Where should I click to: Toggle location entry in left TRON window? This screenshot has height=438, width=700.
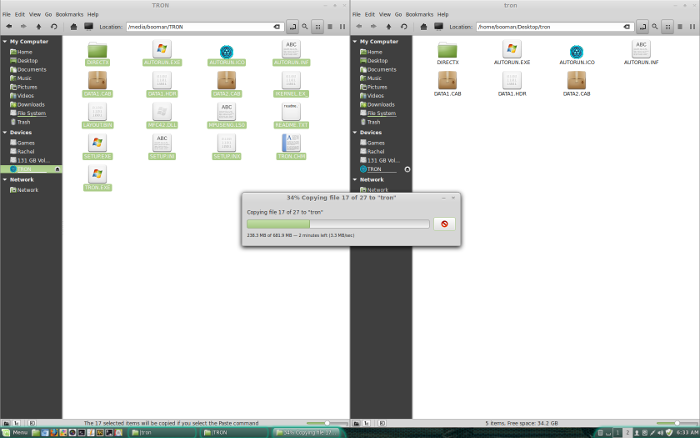point(292,27)
